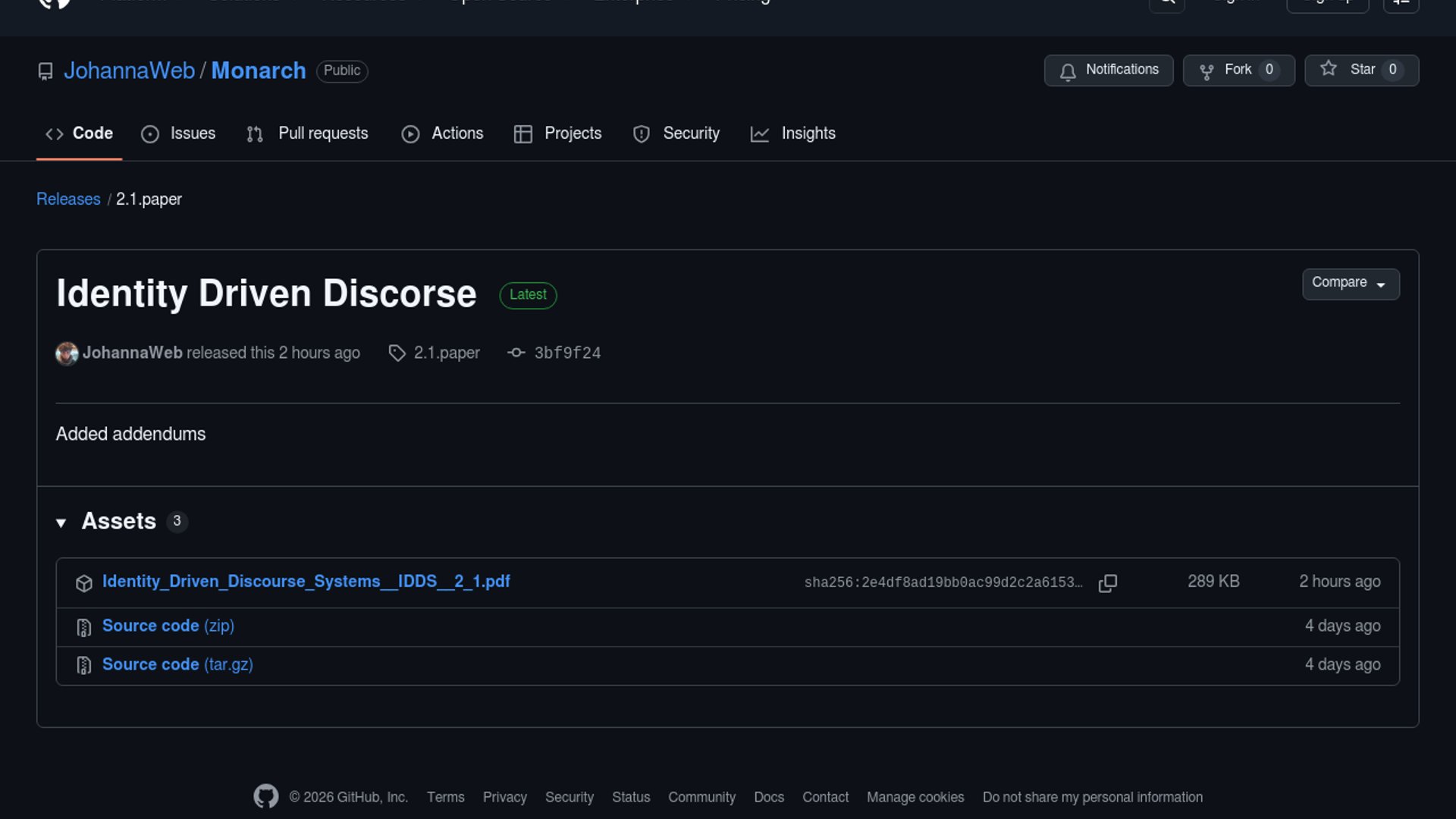Click the Star icon button
The image size is (1456, 819).
point(1329,69)
